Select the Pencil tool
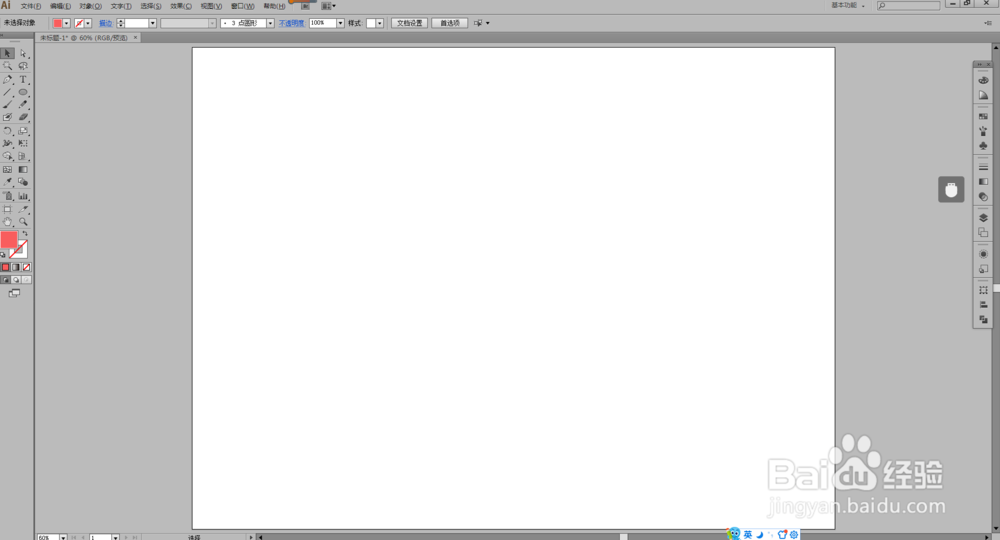Screen dimensions: 1000x540 23,105
